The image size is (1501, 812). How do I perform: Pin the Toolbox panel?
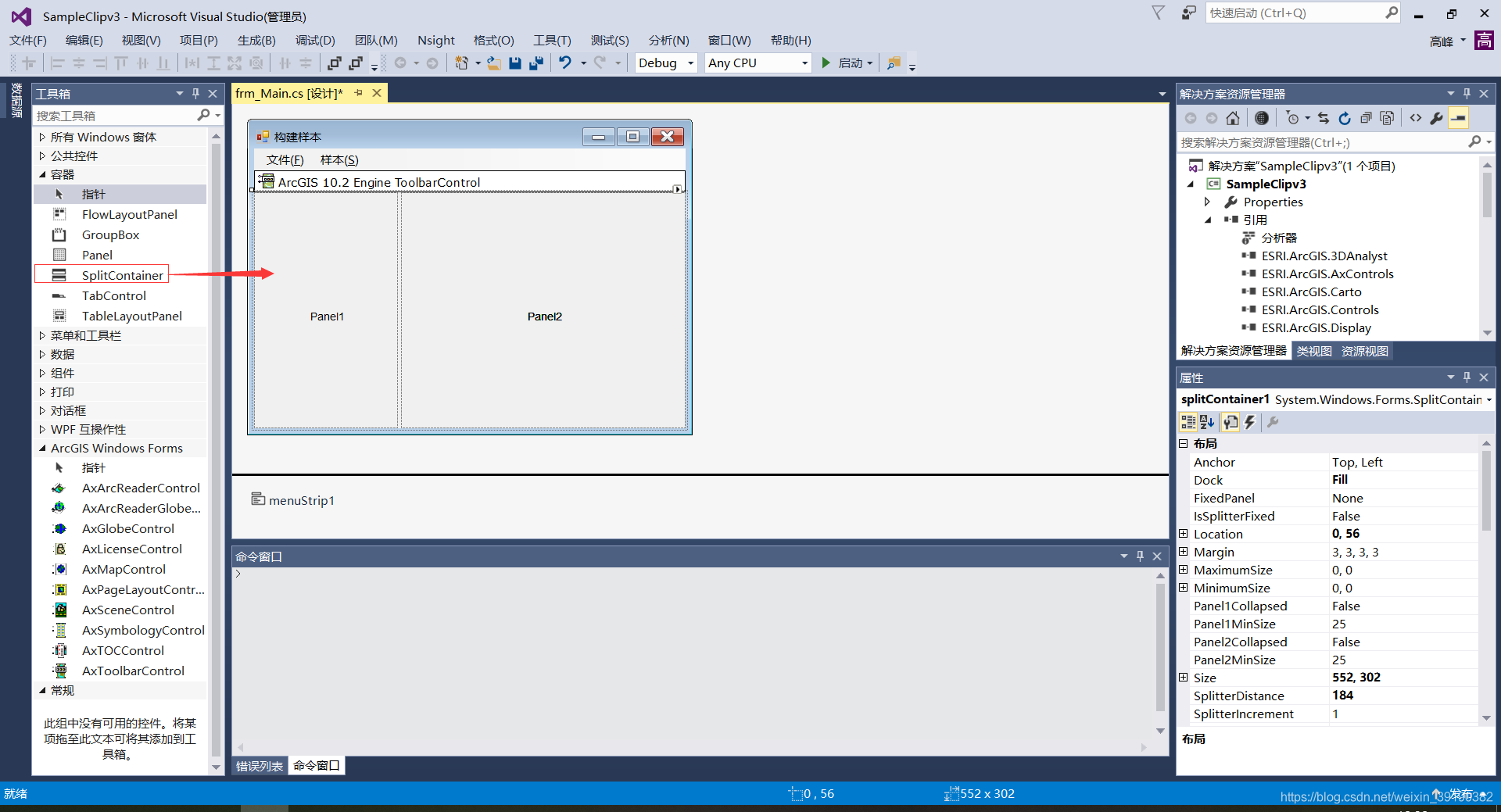pos(196,93)
